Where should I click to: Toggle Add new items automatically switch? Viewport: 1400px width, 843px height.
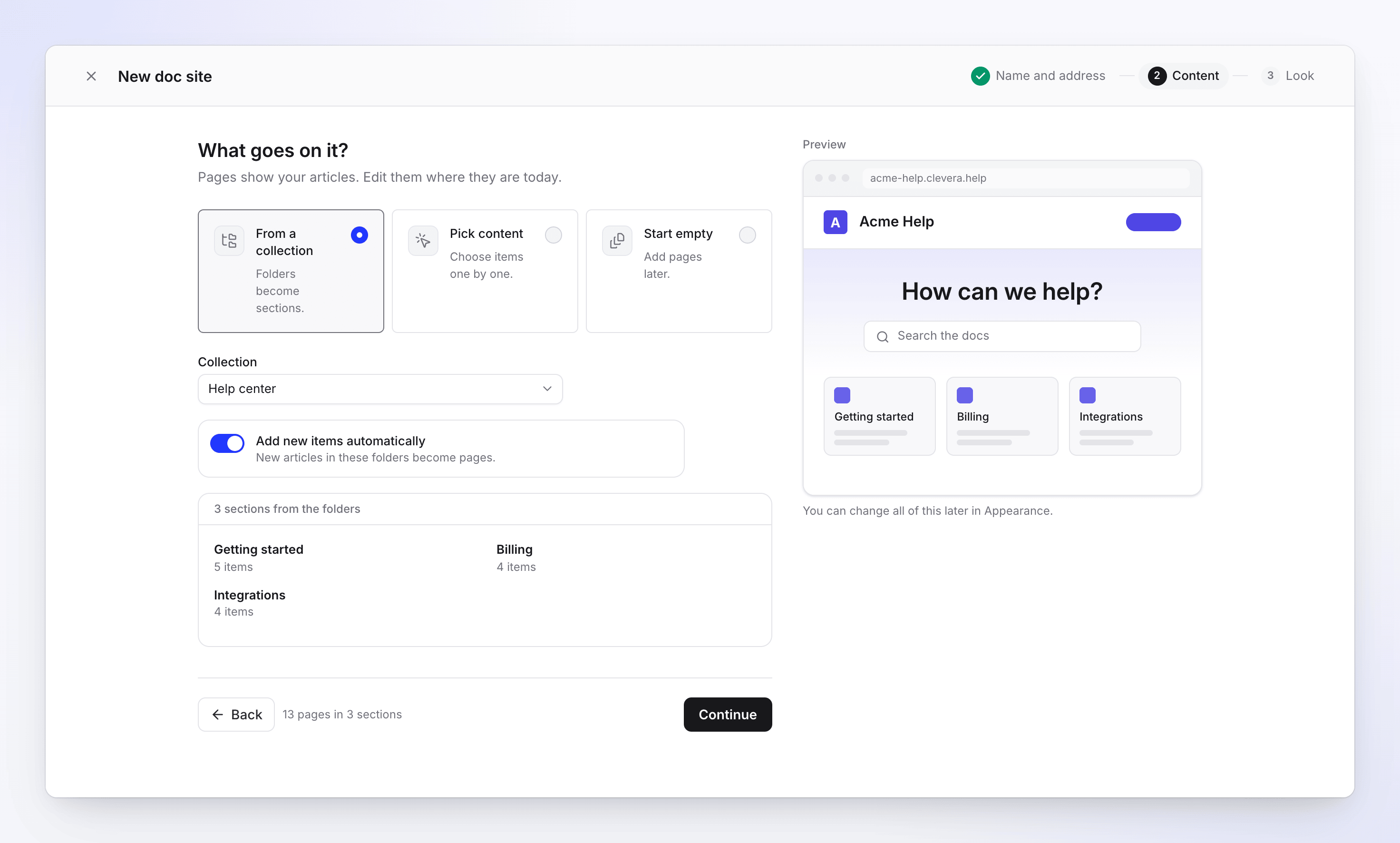point(227,443)
